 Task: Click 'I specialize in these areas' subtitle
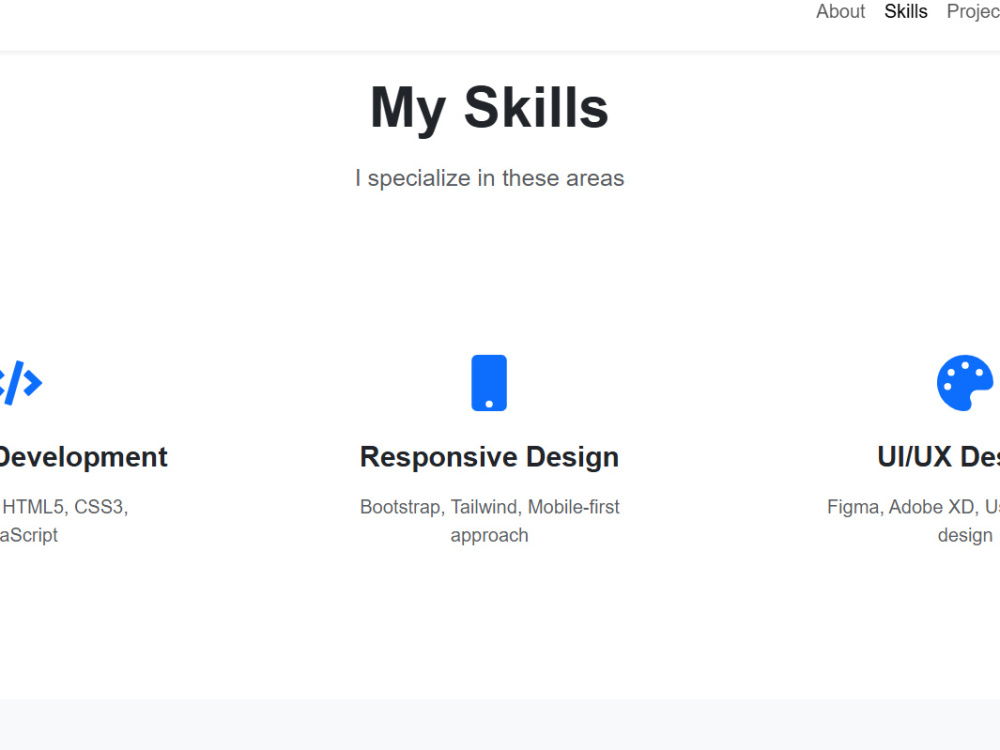tap(489, 178)
